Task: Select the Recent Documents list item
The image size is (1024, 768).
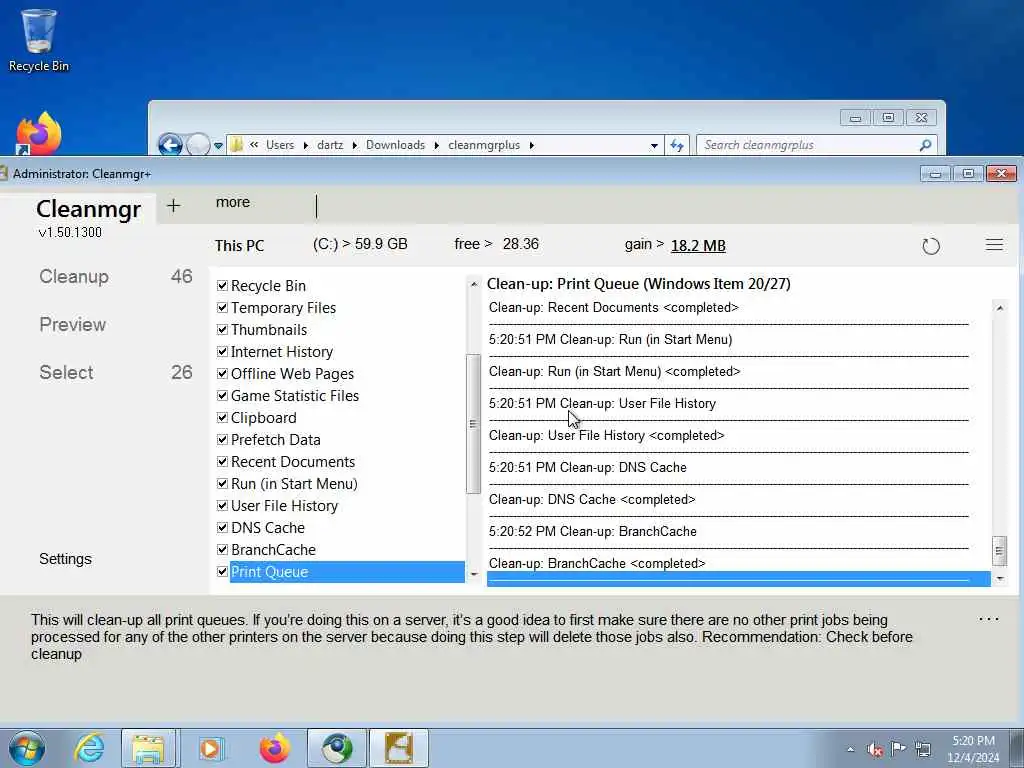Action: click(x=293, y=462)
